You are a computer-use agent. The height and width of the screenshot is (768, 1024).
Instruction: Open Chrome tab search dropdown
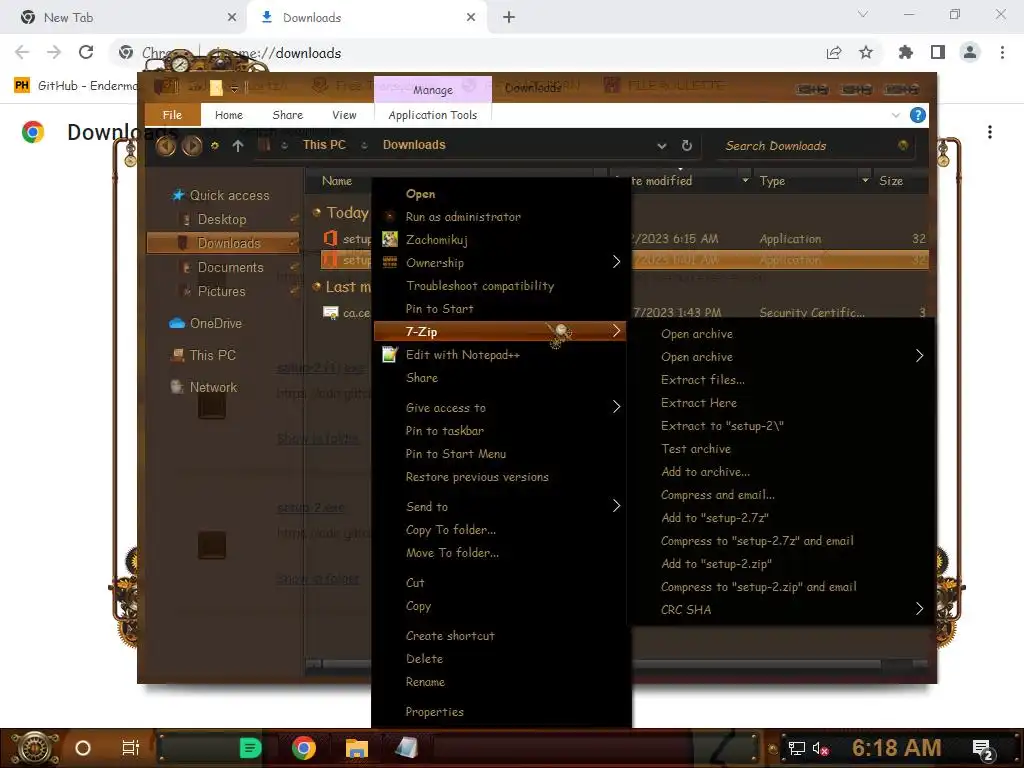click(x=863, y=14)
